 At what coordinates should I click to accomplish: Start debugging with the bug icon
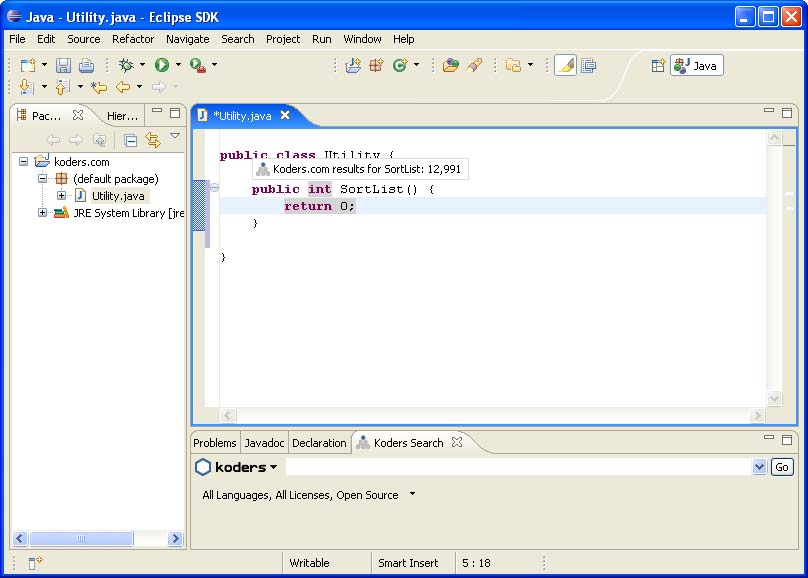[126, 65]
